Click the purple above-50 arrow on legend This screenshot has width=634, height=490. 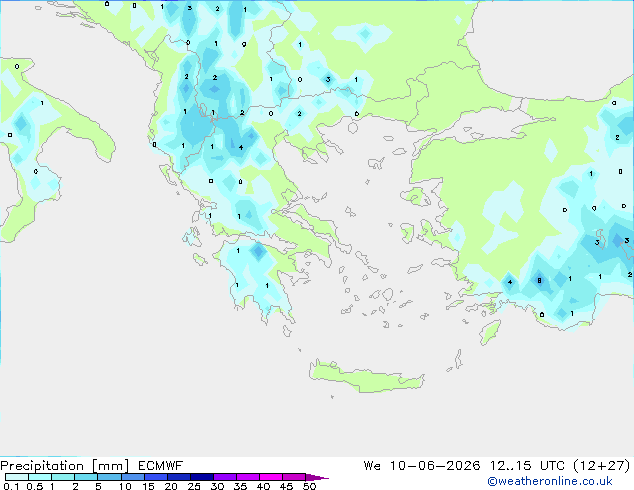pos(317,477)
